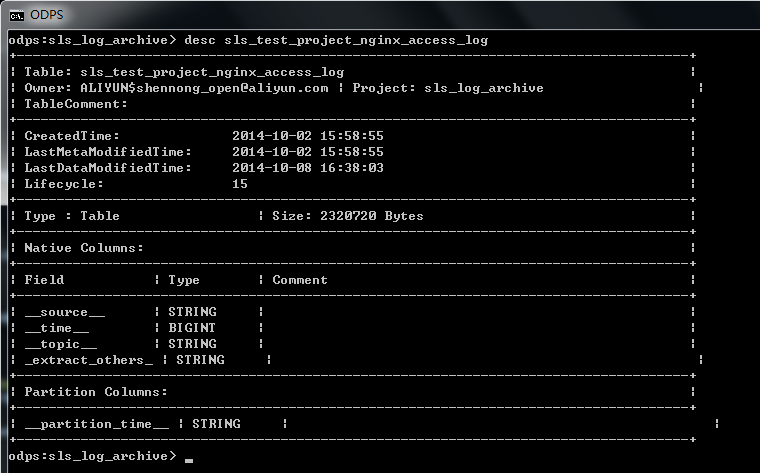Click the STRING type of __source__ row
The height and width of the screenshot is (473, 760).
coord(192,312)
